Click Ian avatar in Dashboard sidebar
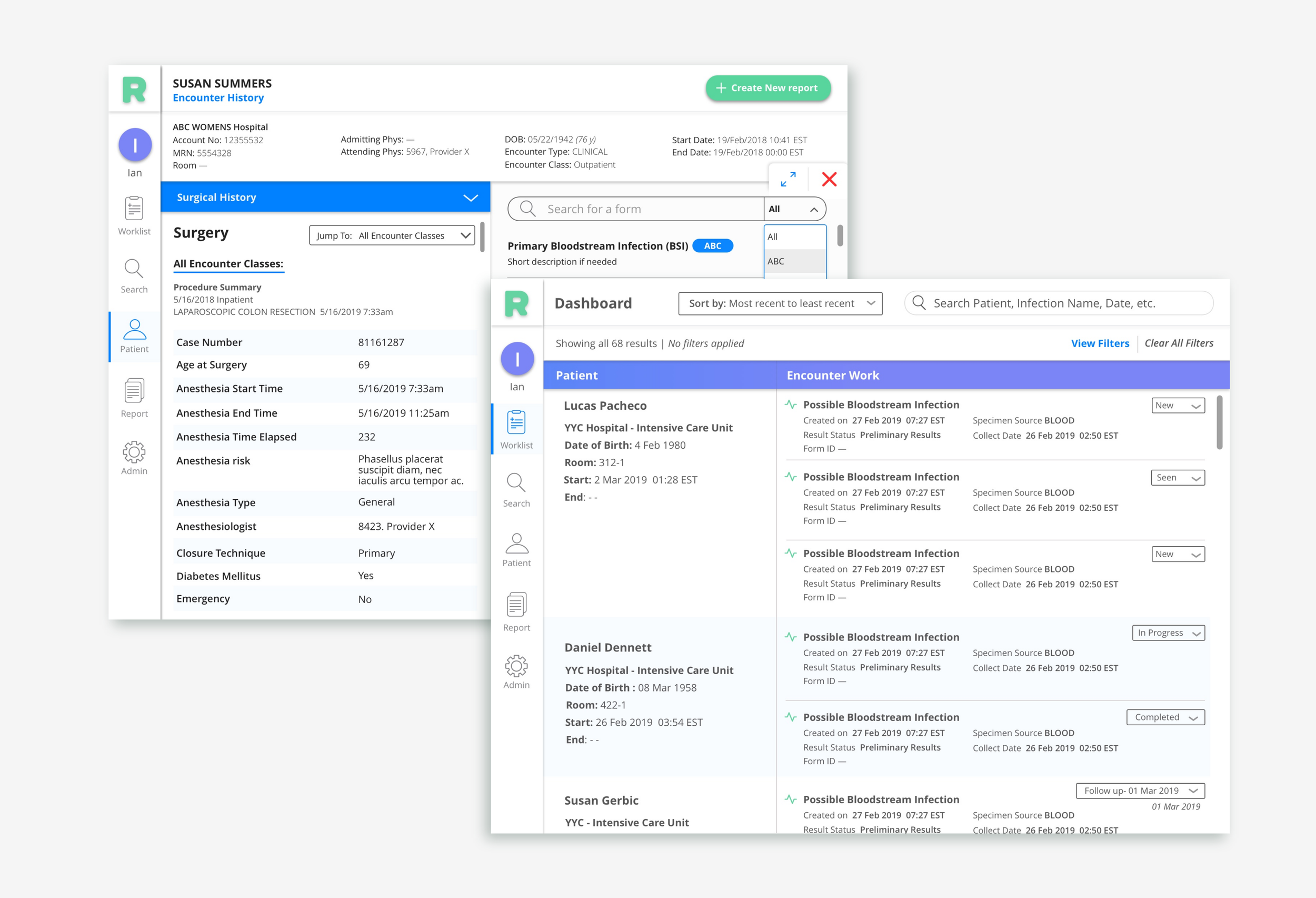Screen dimensions: 1316x898 coord(517,359)
